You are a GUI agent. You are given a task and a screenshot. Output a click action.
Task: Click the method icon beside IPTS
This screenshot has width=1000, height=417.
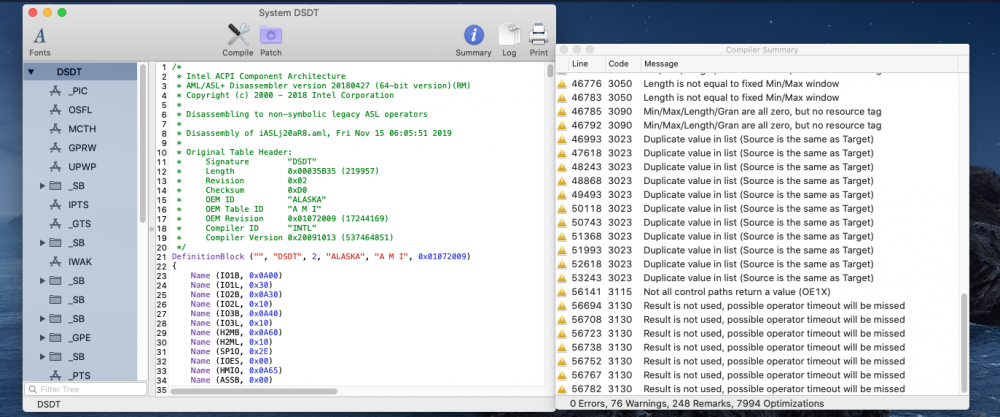click(56, 205)
